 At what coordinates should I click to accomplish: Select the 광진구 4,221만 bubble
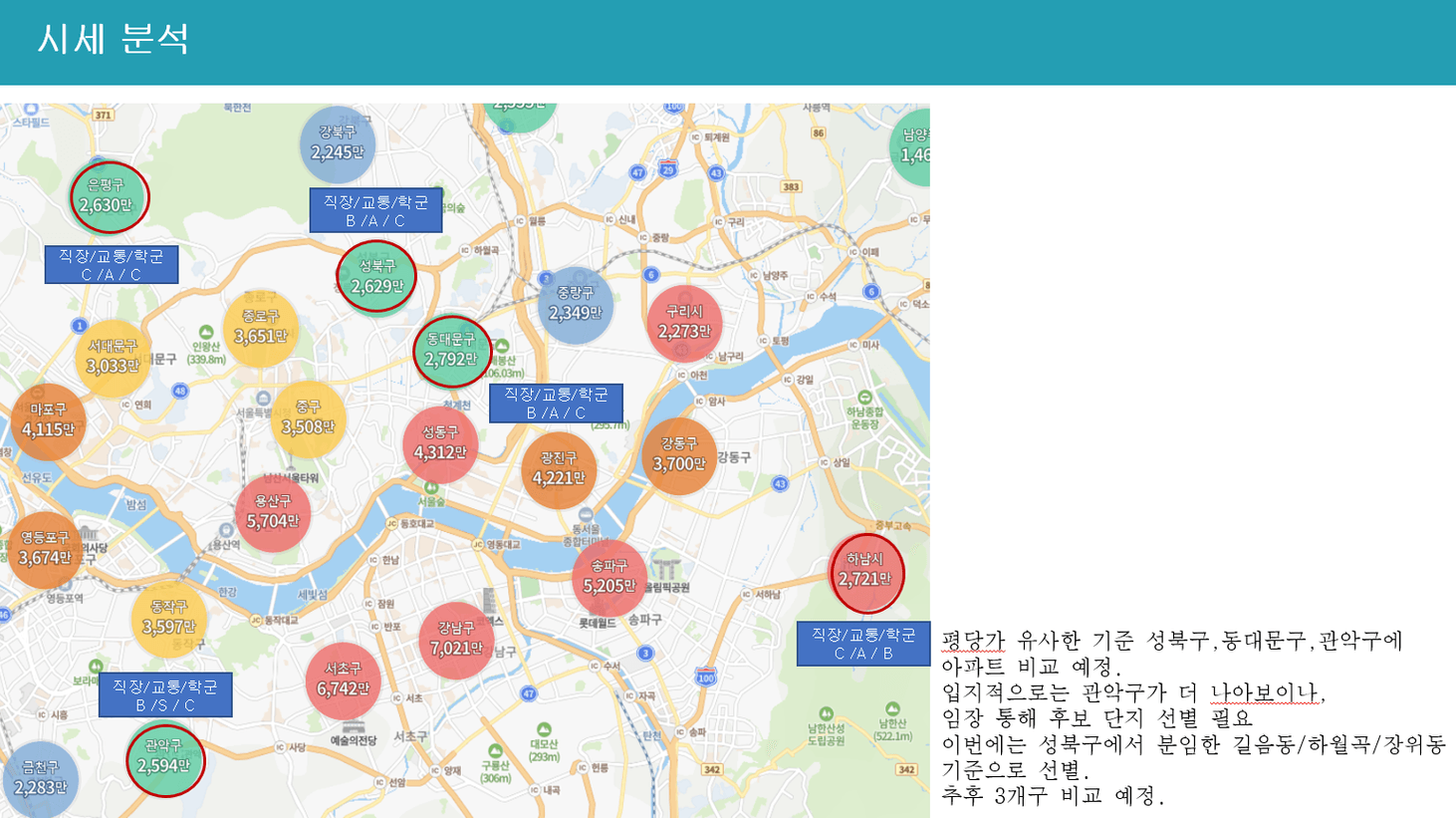tap(559, 469)
